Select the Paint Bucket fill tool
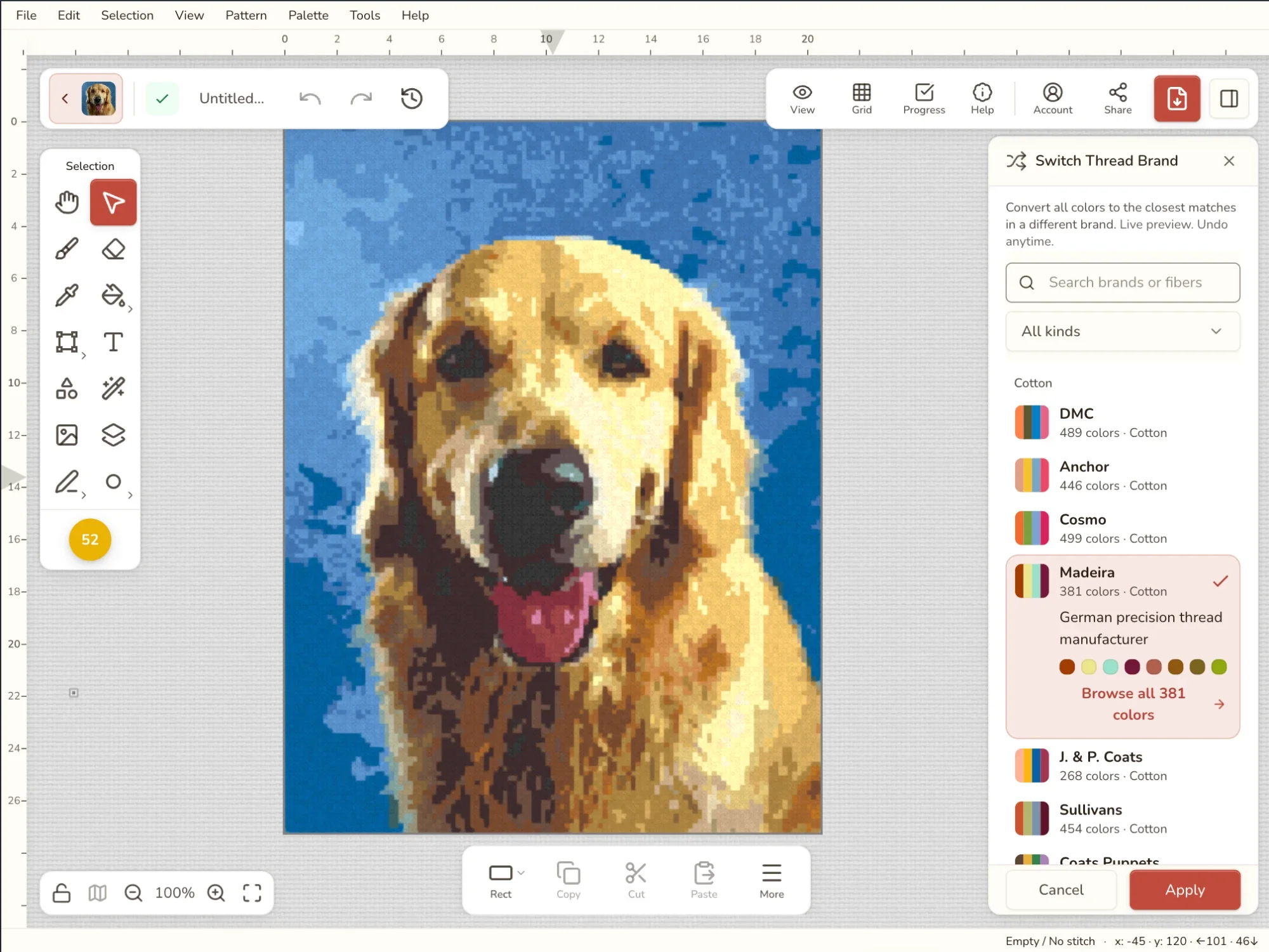Image resolution: width=1269 pixels, height=952 pixels. click(x=113, y=296)
